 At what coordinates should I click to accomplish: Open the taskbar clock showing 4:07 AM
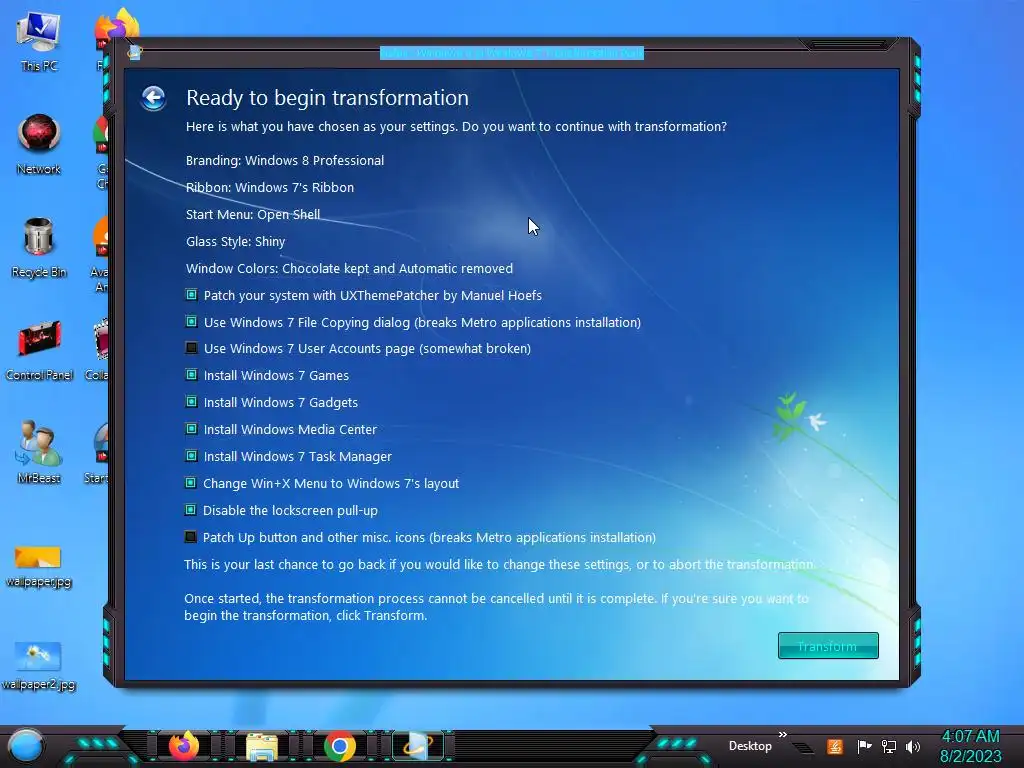[970, 746]
